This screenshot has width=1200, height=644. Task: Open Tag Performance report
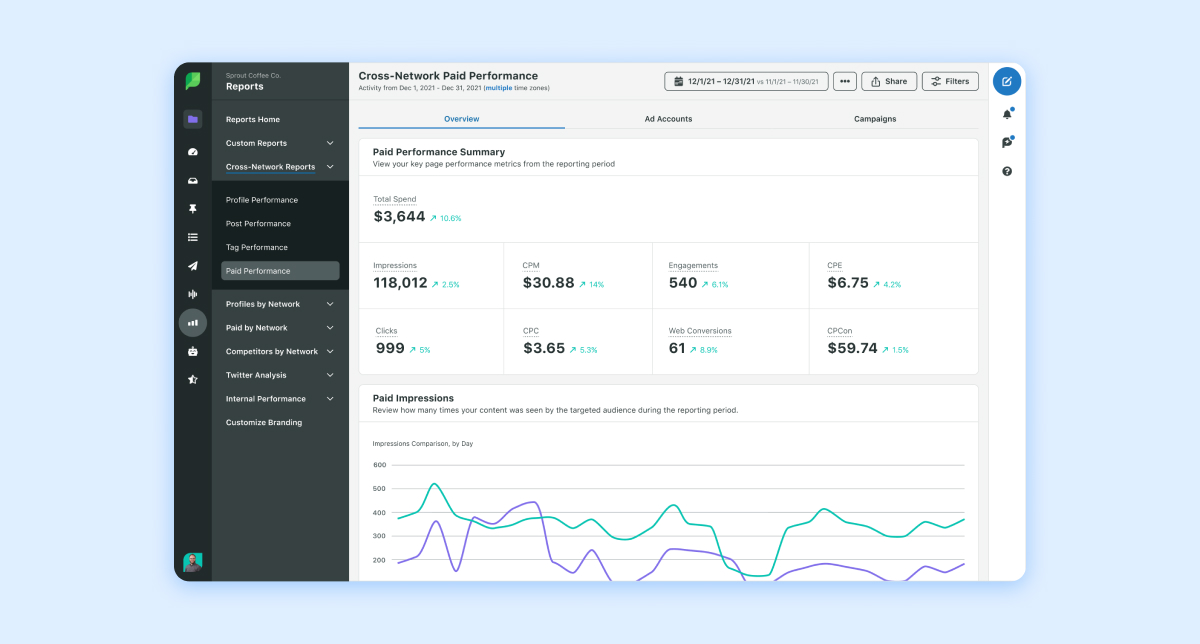point(257,247)
